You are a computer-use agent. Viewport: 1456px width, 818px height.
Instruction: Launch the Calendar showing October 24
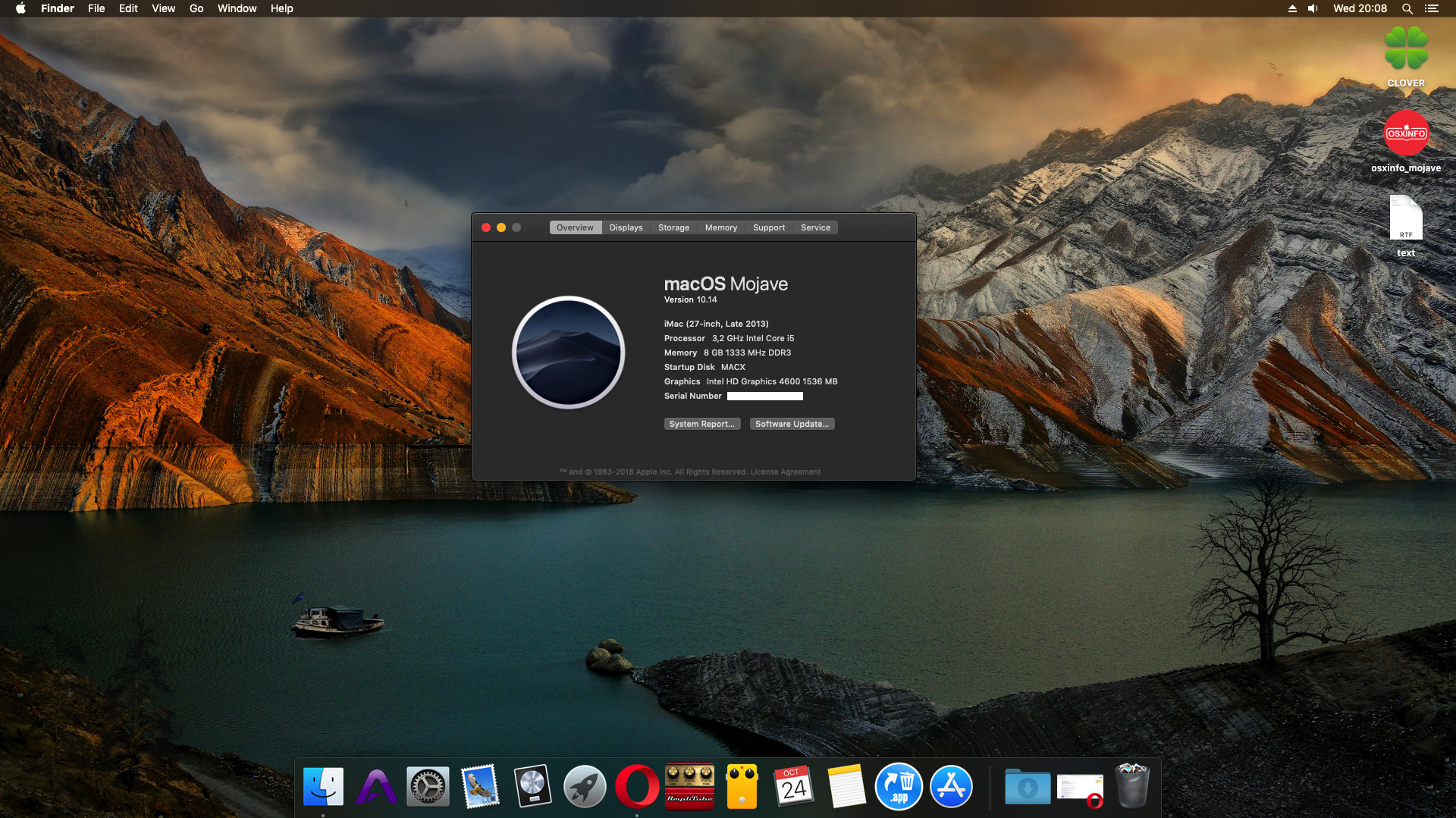[793, 786]
